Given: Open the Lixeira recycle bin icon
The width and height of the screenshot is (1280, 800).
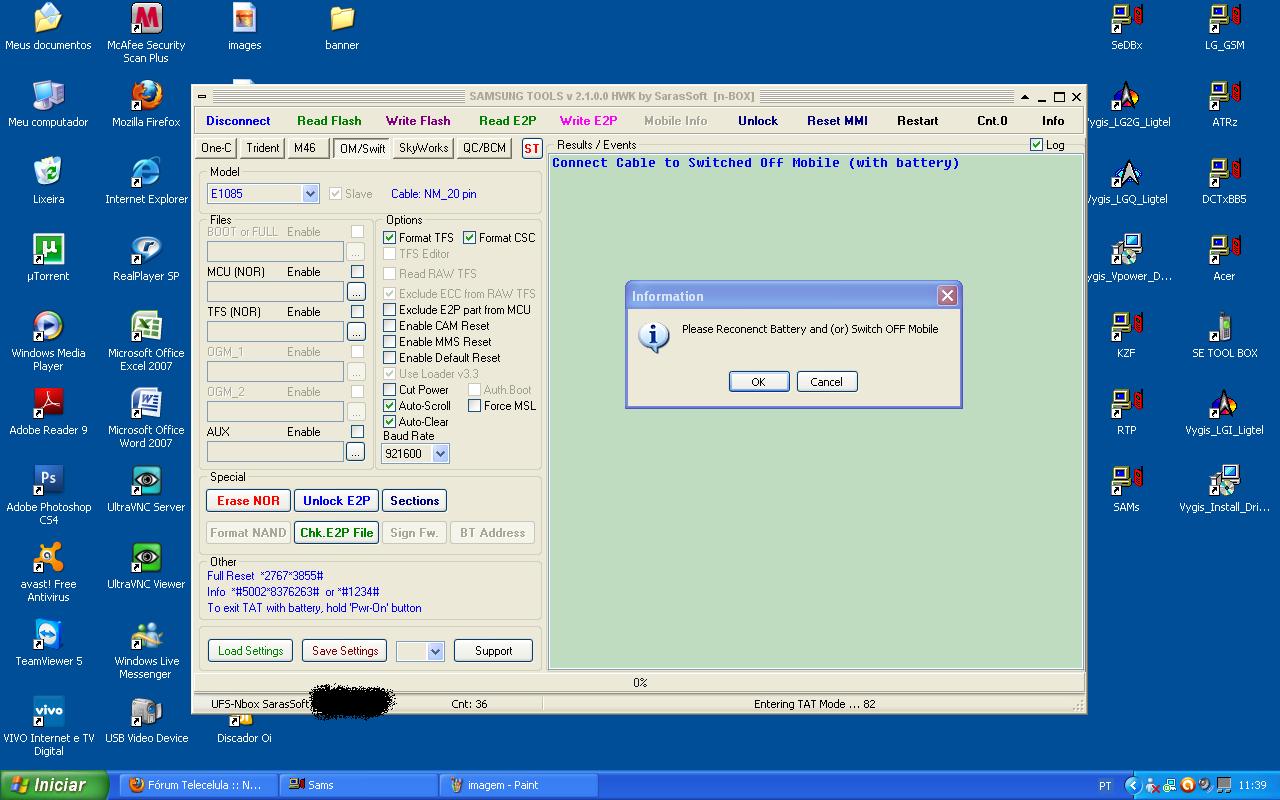Looking at the screenshot, I should [x=48, y=180].
